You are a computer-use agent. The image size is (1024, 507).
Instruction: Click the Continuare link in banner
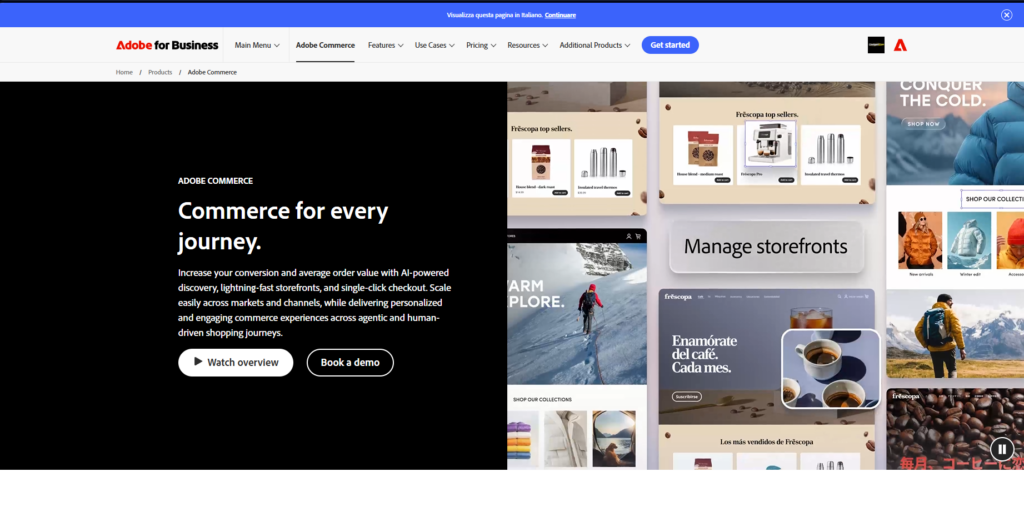tap(560, 15)
